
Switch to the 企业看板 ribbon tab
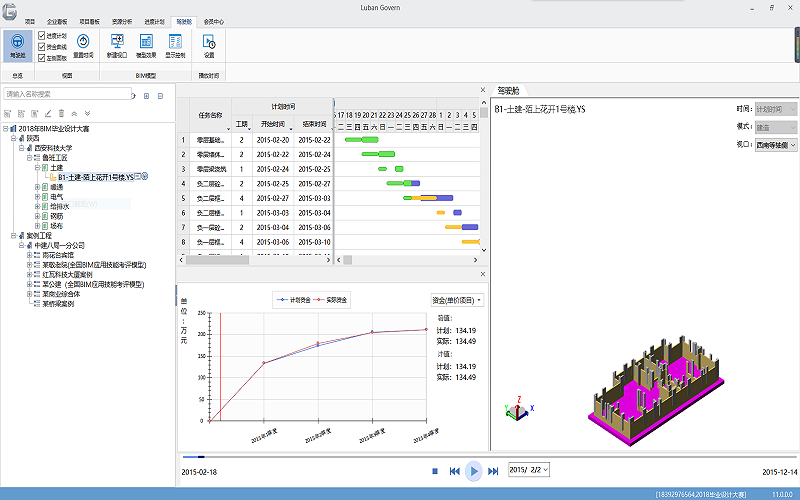click(57, 22)
